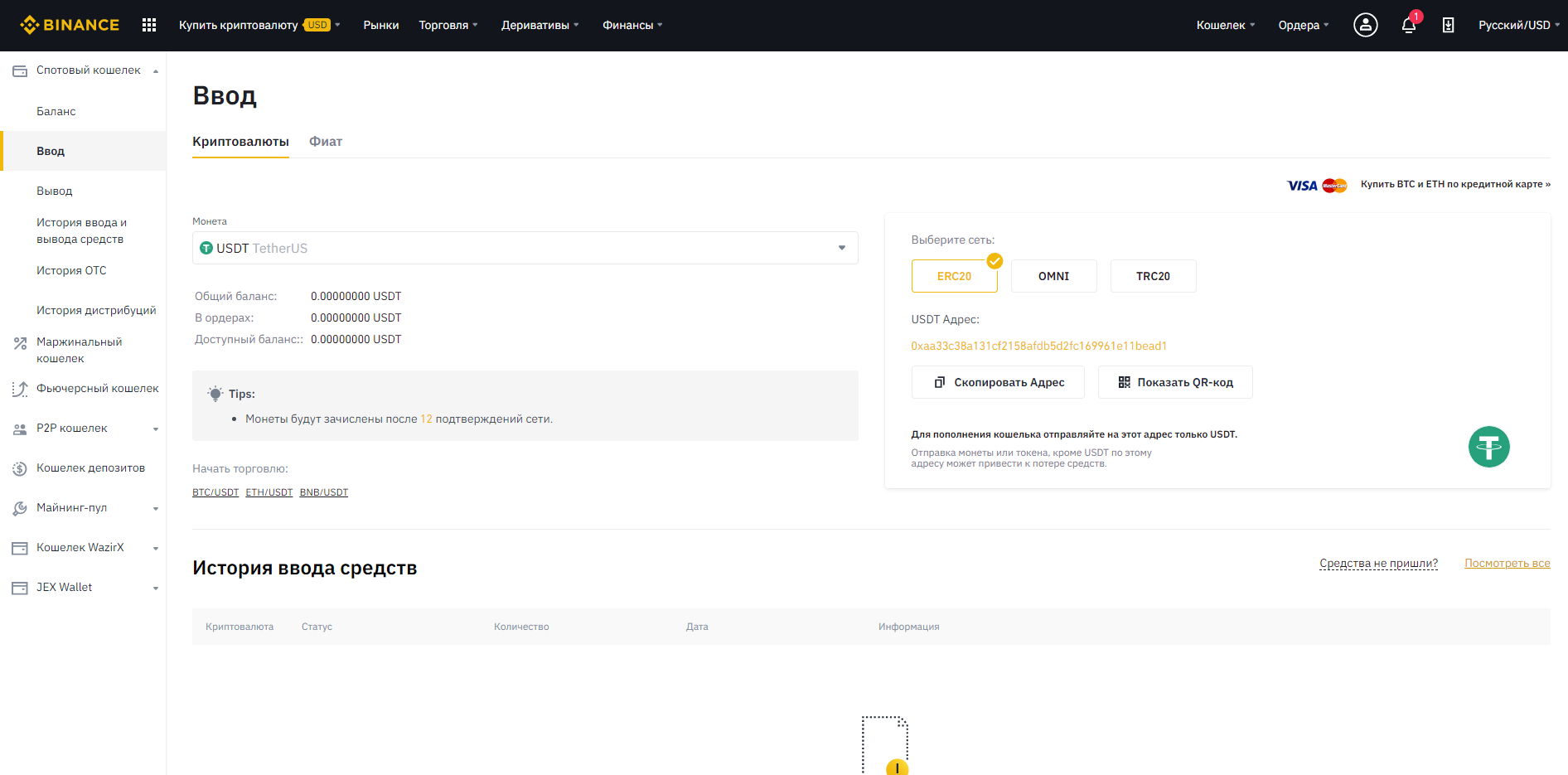
Task: Collapse Спотовый кошелек section
Action: coord(156,71)
